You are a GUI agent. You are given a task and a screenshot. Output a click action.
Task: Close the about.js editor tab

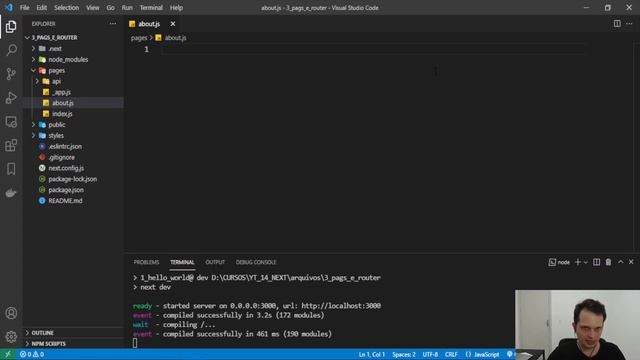tap(173, 24)
